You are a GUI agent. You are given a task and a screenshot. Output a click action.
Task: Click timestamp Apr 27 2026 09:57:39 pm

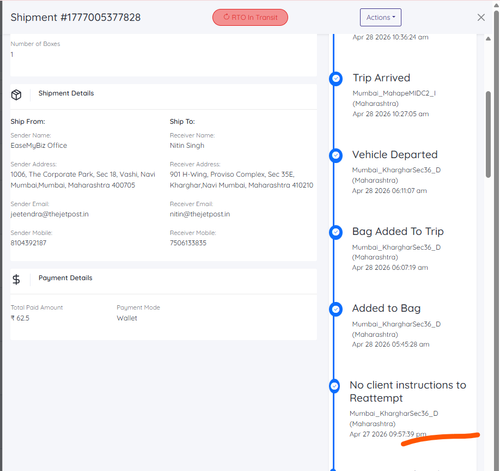388,434
